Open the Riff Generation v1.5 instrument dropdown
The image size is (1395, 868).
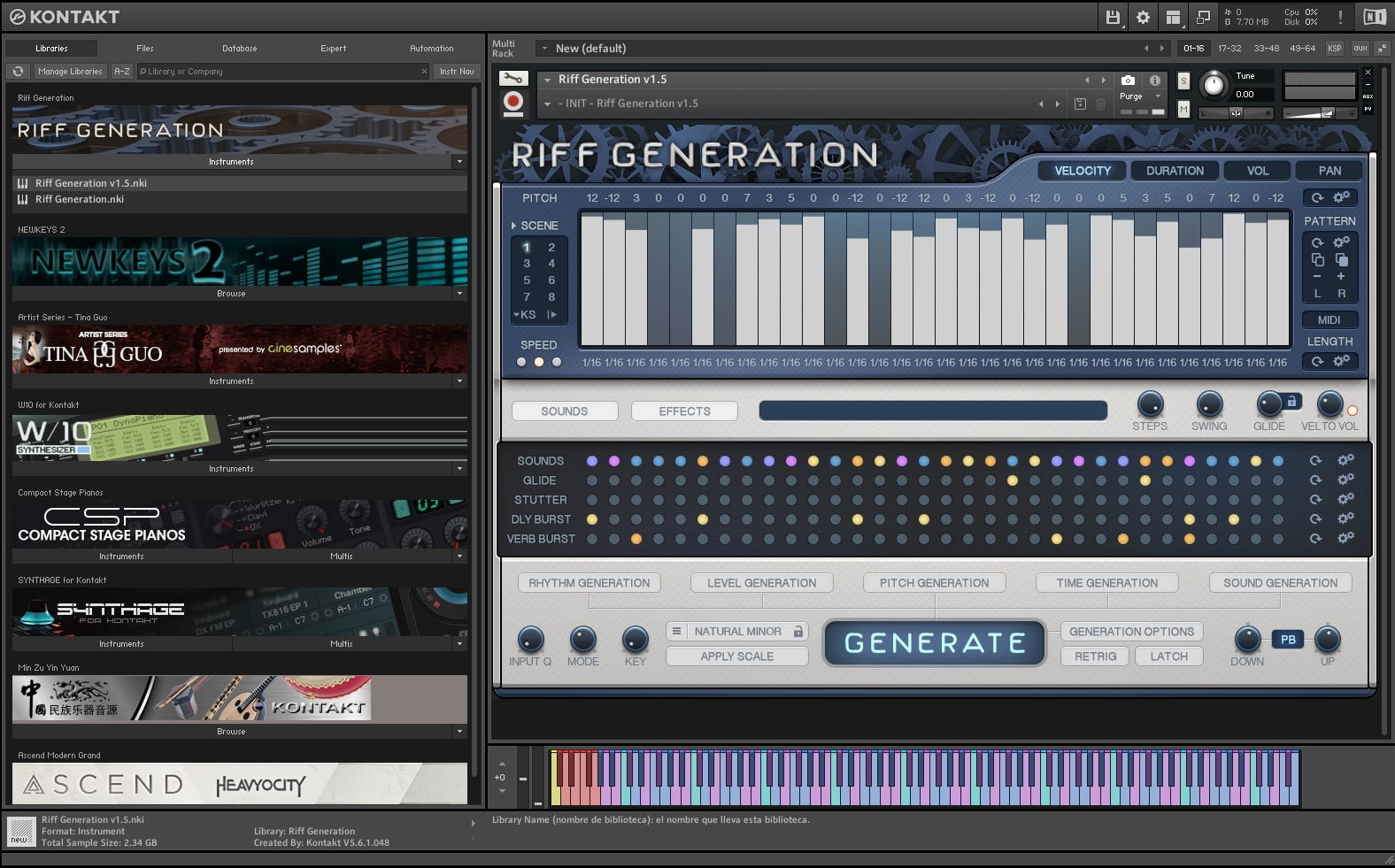(x=547, y=80)
